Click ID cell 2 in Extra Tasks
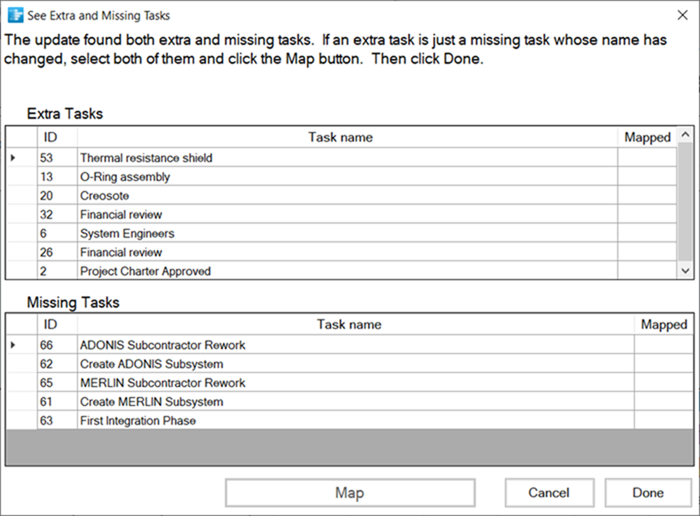Screen dimensions: 700x516 [57, 271]
